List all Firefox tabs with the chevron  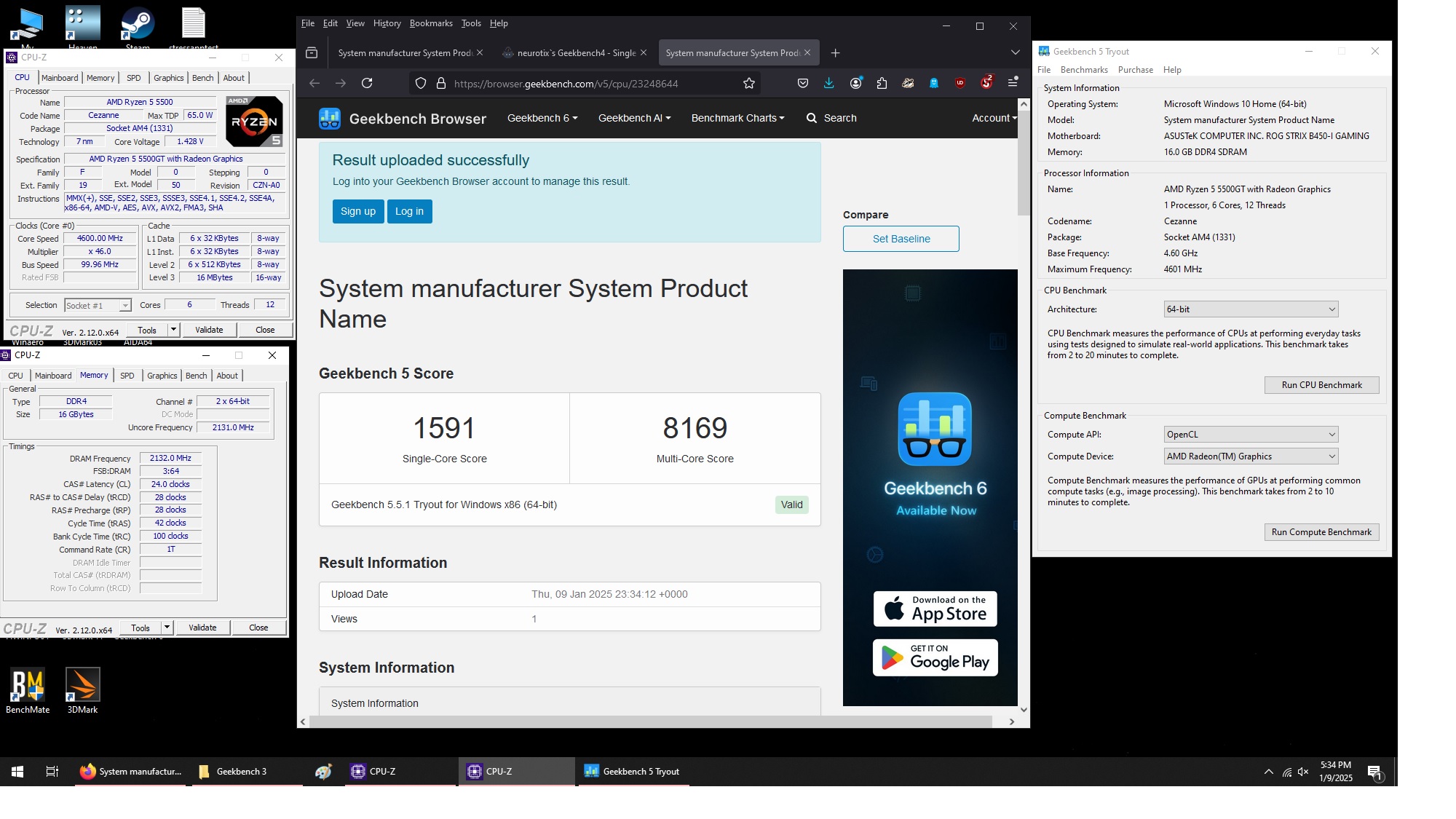pos(1015,53)
